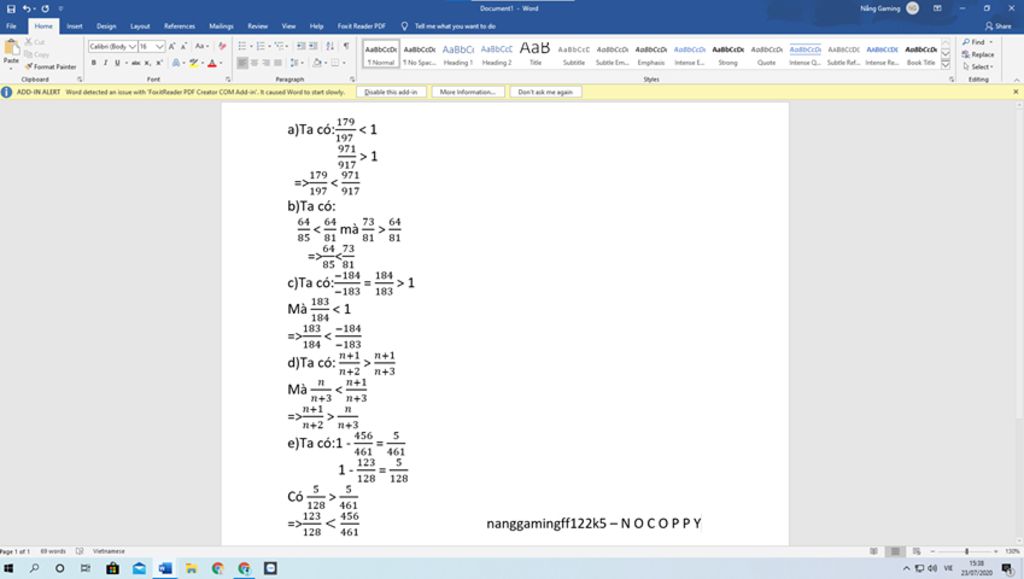Toggle bold formatting
1024x579 pixels.
[x=93, y=63]
